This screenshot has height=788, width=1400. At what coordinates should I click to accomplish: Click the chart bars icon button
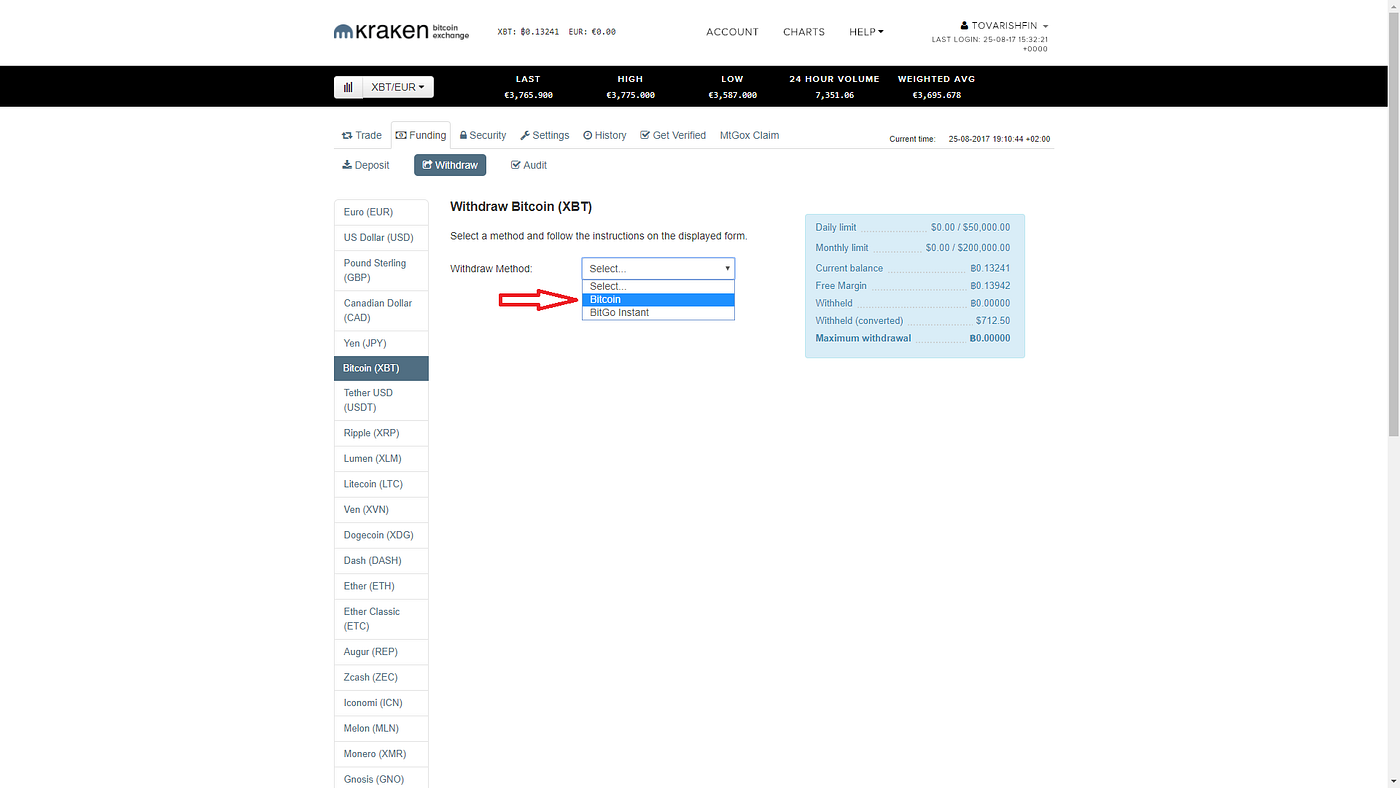point(348,87)
